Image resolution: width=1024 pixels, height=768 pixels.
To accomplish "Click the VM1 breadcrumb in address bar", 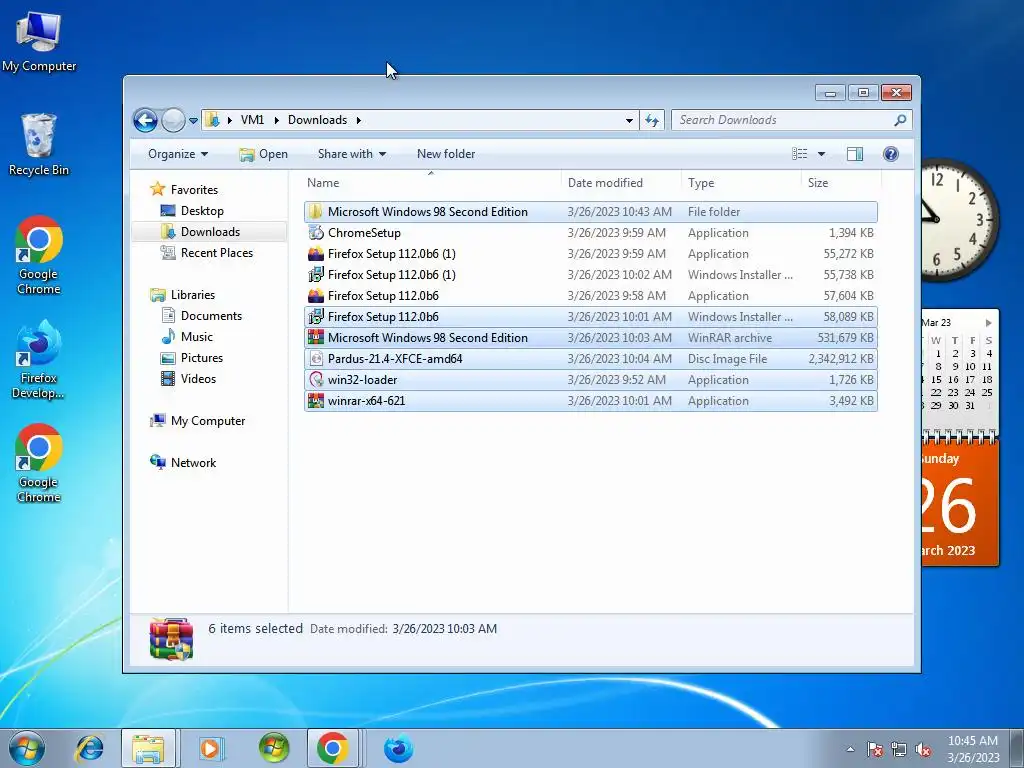I will point(252,120).
